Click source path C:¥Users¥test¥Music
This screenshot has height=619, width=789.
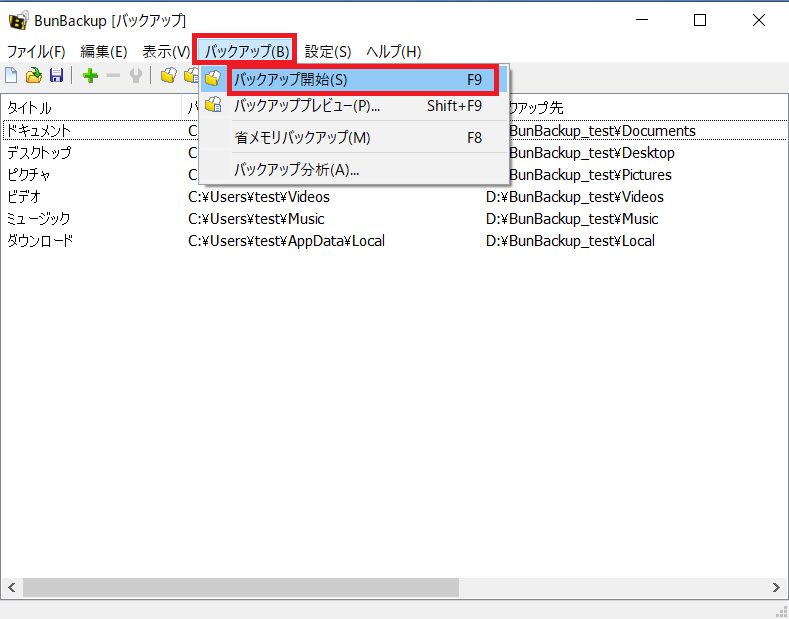click(x=256, y=219)
